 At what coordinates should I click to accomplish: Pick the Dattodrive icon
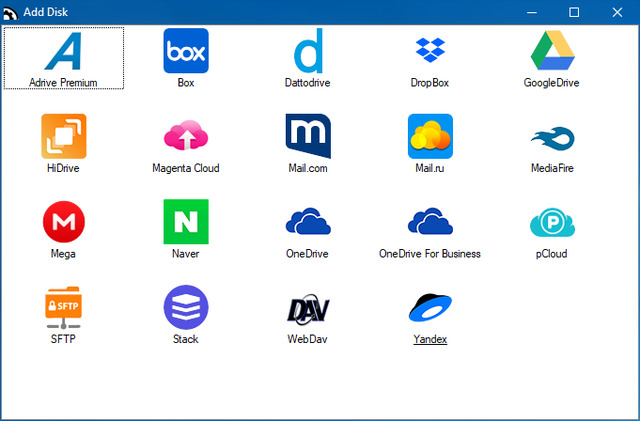coord(308,51)
